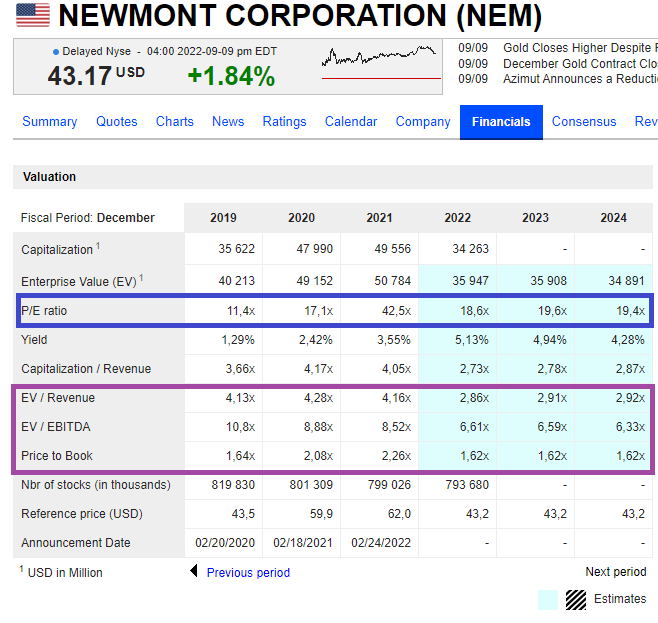Viewport: 658px width, 623px height.
Task: Click the light blue estimates color swatch
Action: point(548,599)
